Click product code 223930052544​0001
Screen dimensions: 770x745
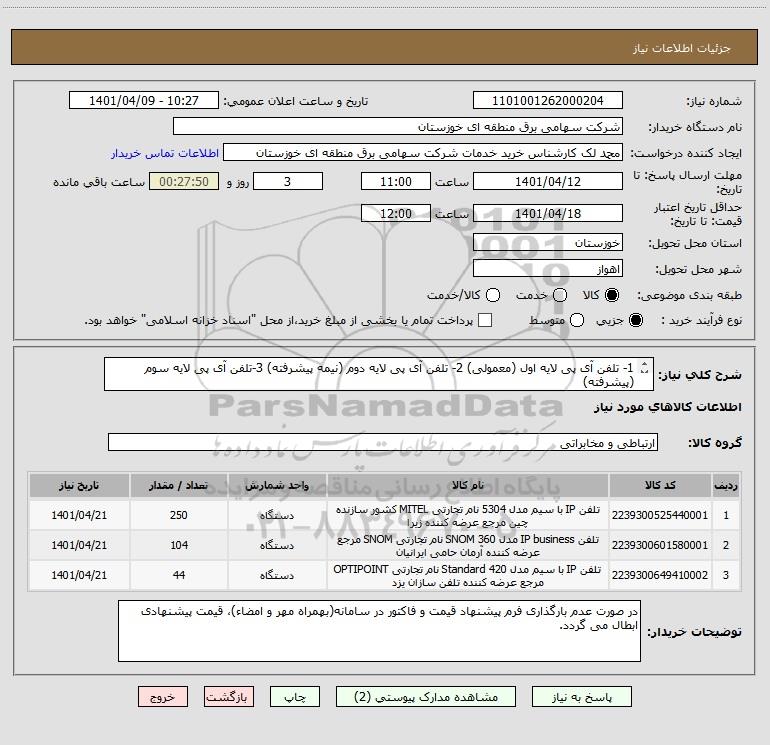660,515
